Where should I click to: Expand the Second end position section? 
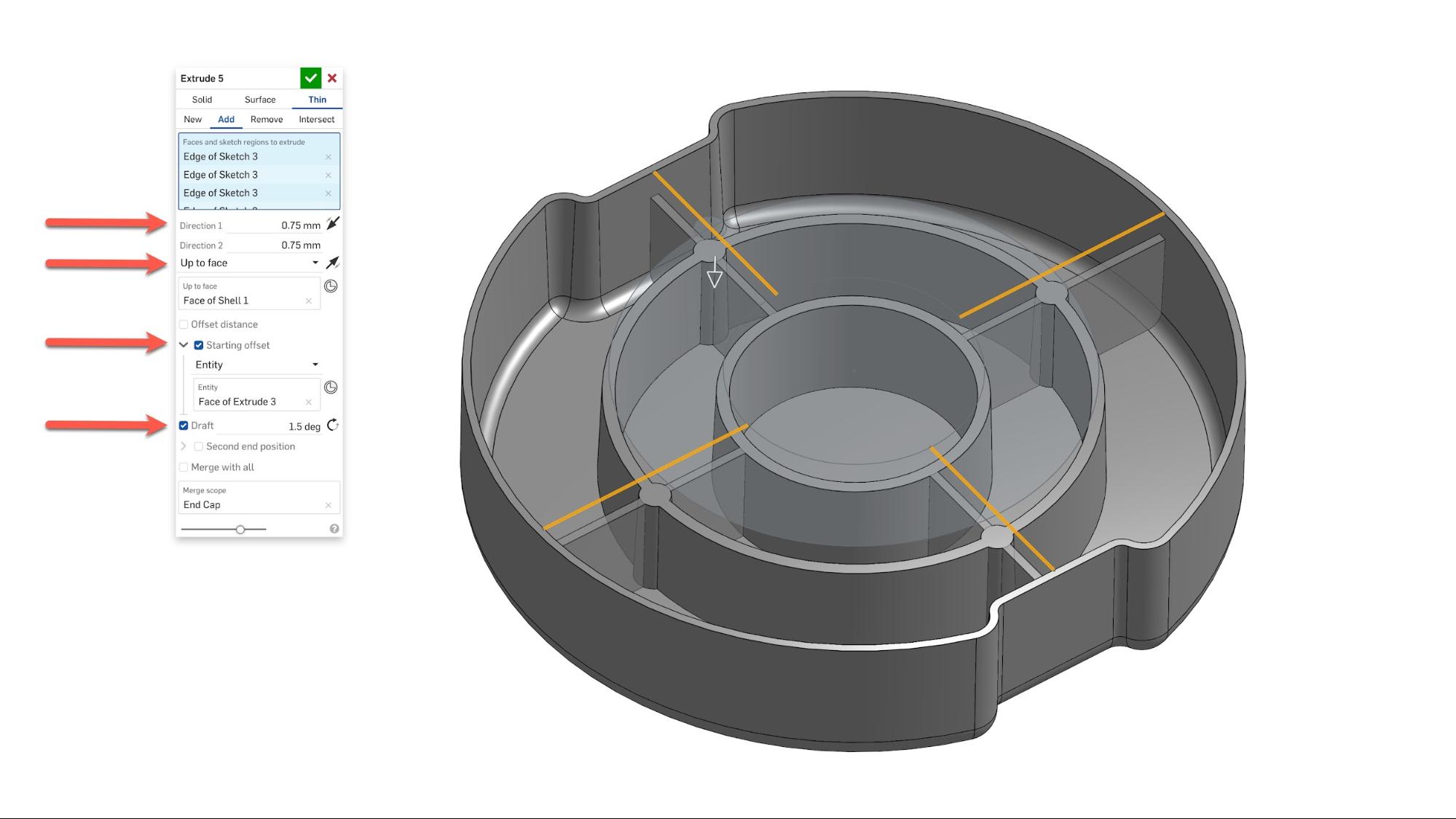(x=183, y=446)
